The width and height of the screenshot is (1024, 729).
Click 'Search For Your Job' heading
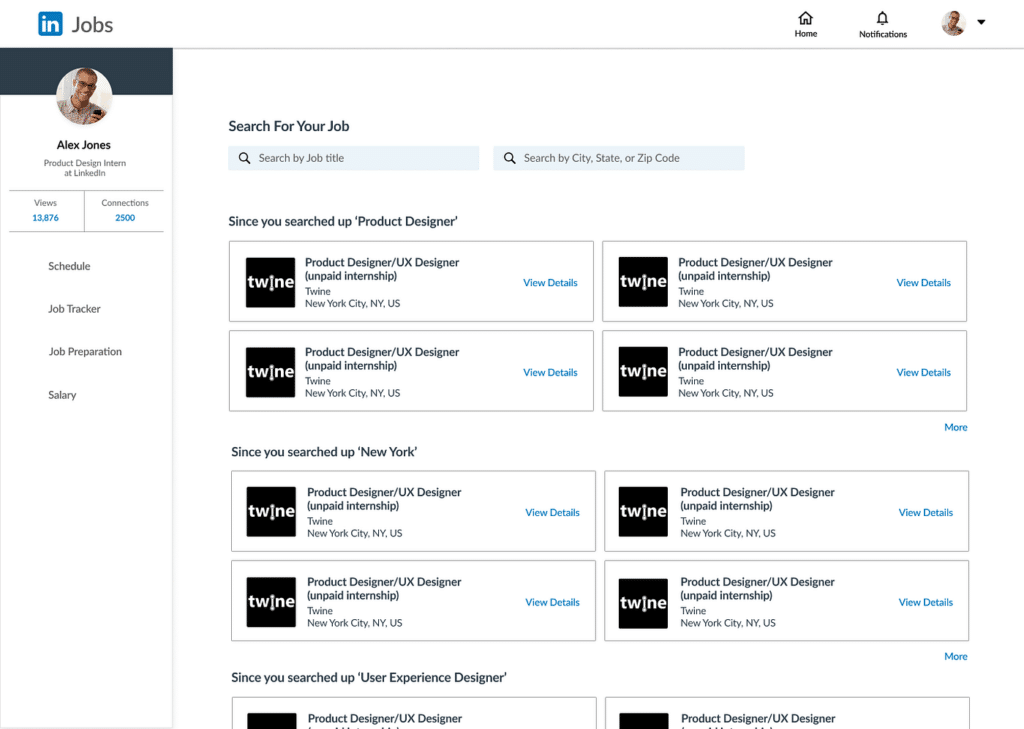coord(289,126)
